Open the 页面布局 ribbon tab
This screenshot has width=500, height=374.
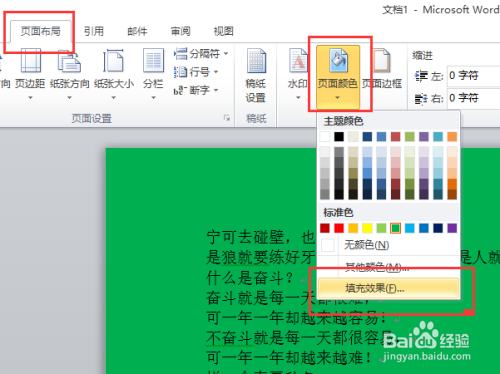41,31
